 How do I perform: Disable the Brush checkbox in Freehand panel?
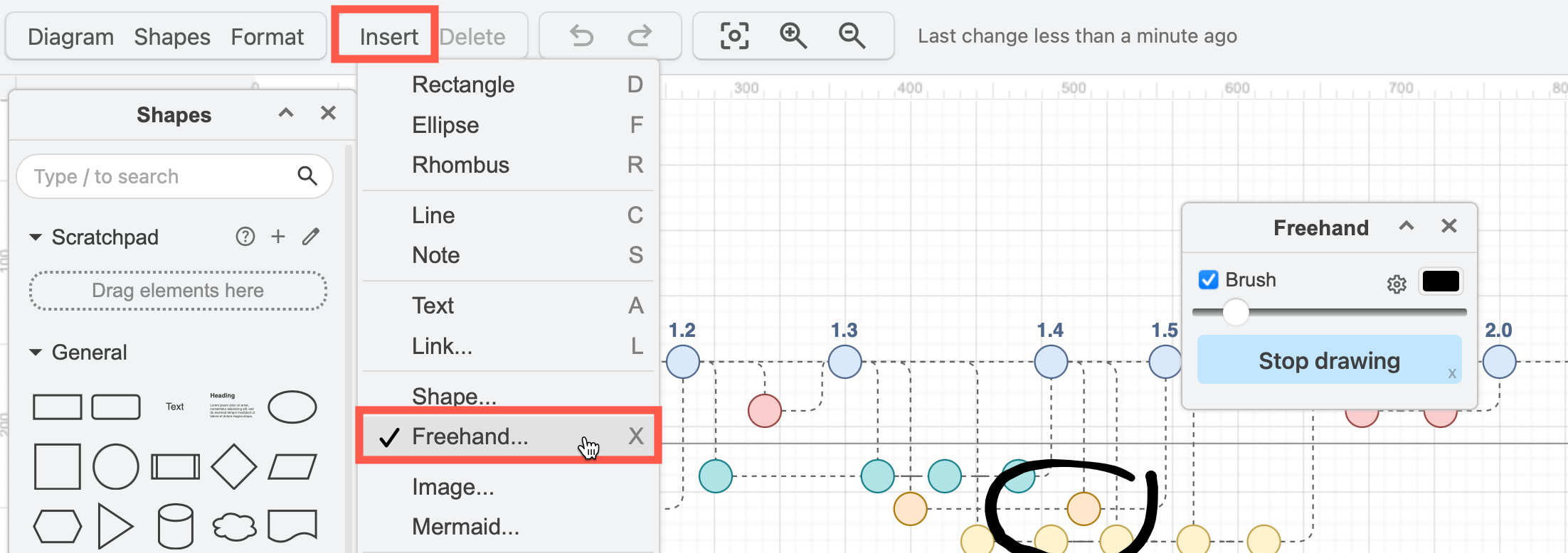[1207, 280]
